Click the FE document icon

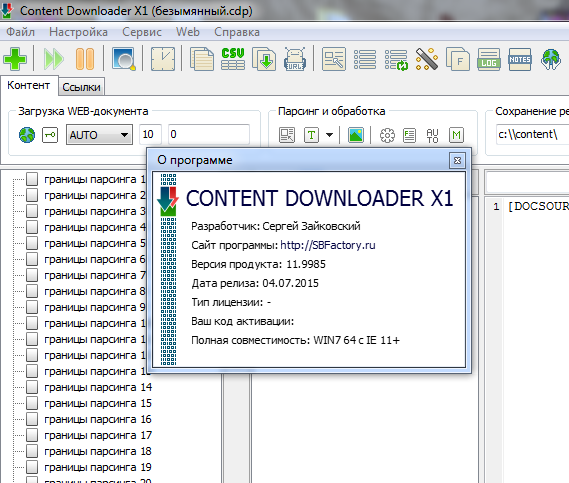pos(409,135)
